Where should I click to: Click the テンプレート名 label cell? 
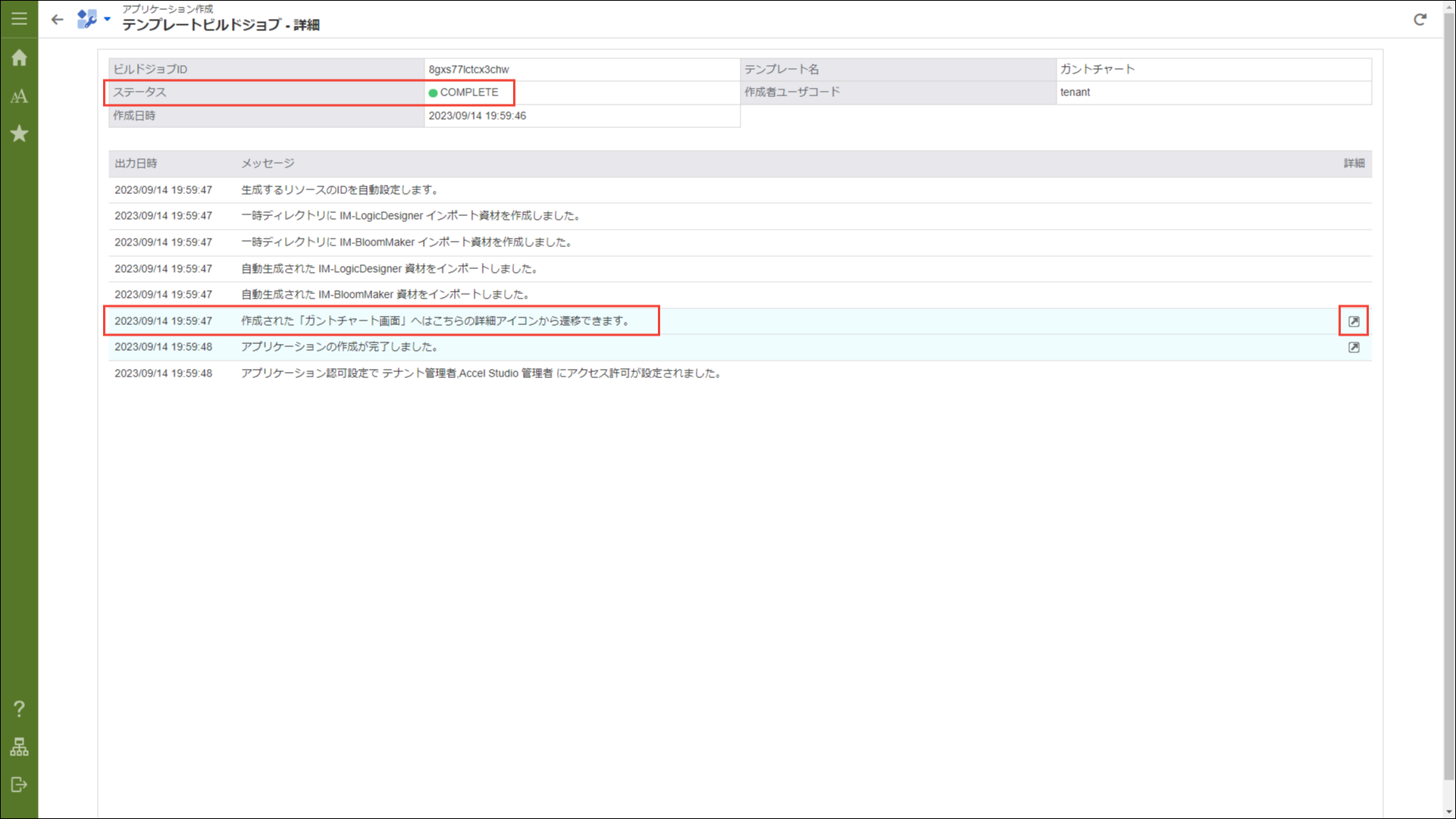(x=897, y=69)
